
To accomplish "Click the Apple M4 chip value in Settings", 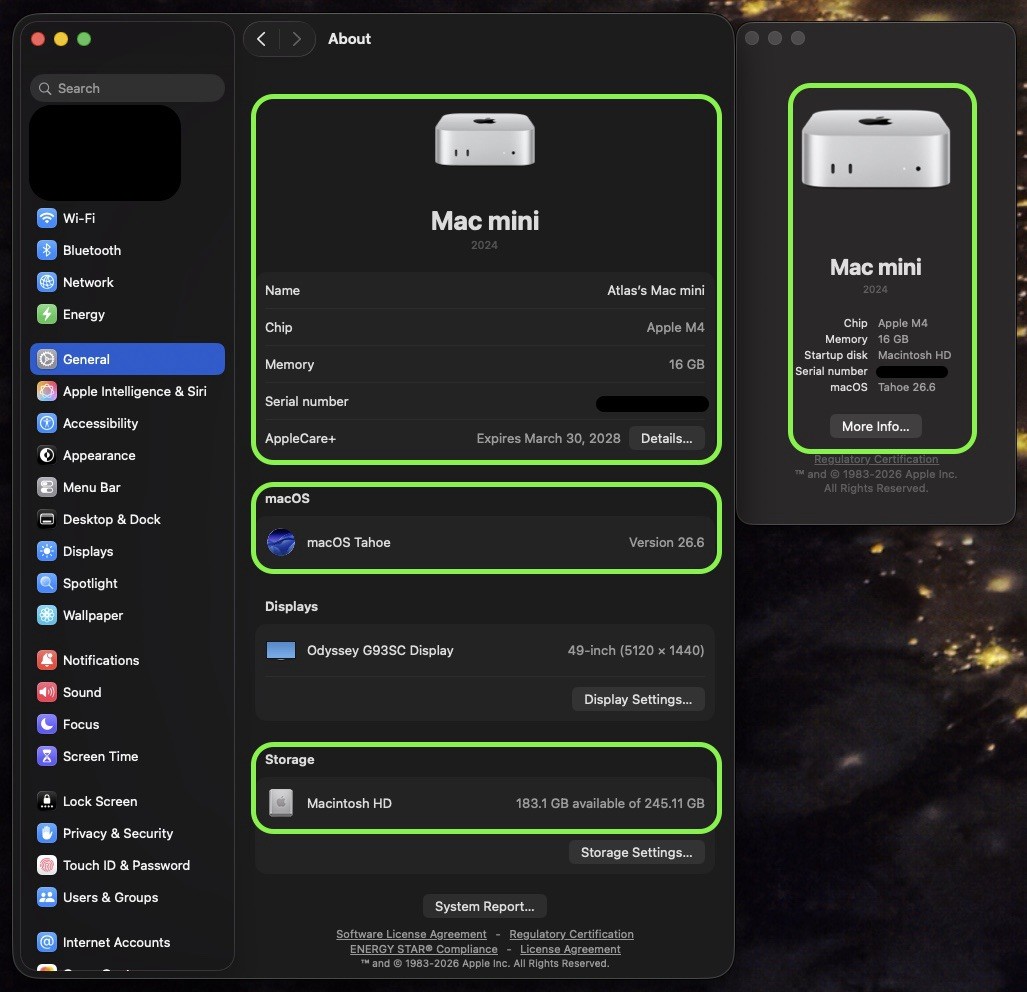I will click(x=675, y=327).
